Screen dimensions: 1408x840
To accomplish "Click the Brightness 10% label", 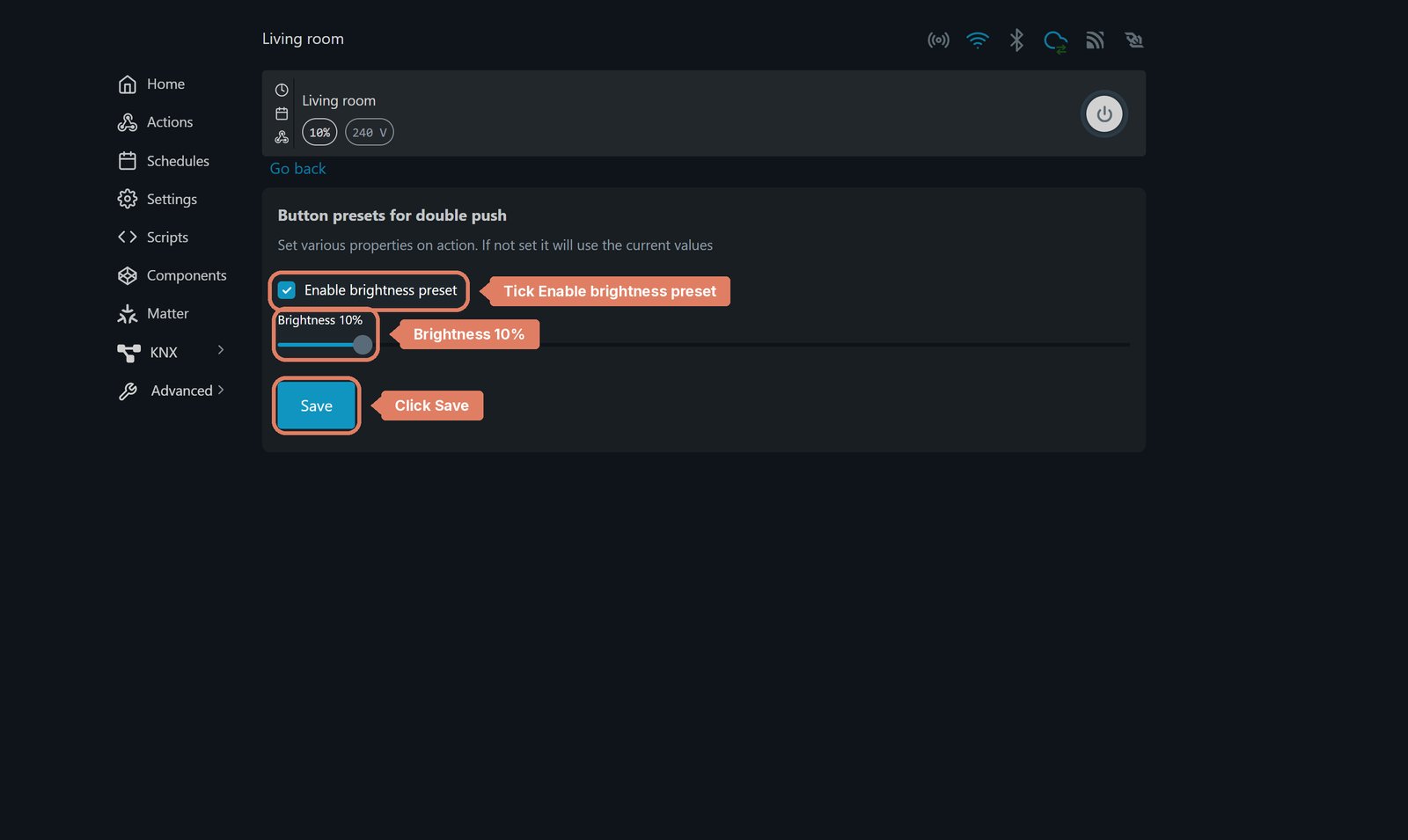I will pos(320,320).
